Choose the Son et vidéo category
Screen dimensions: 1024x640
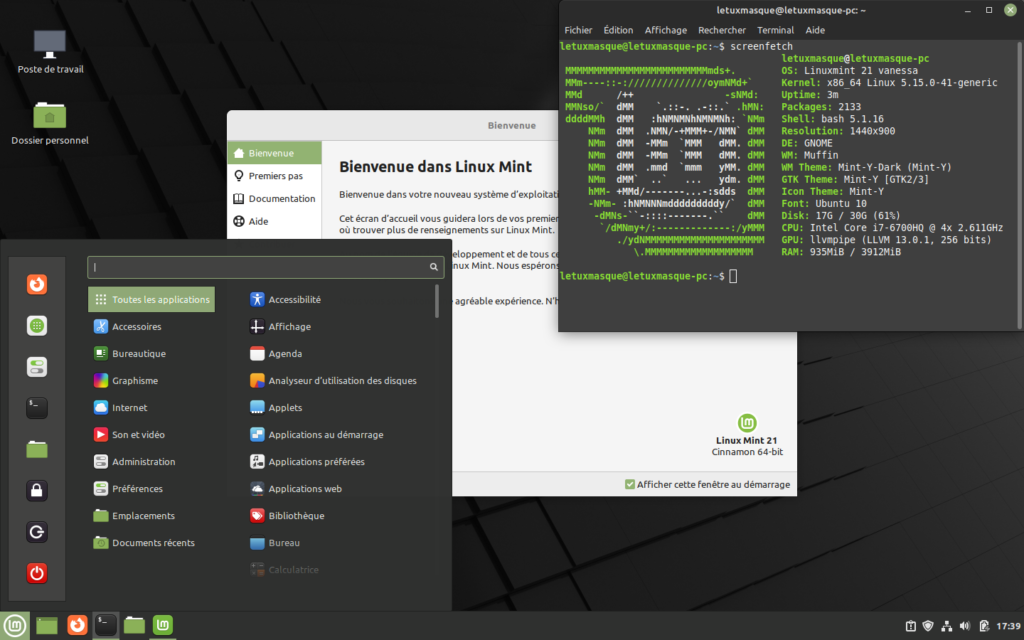click(x=129, y=434)
